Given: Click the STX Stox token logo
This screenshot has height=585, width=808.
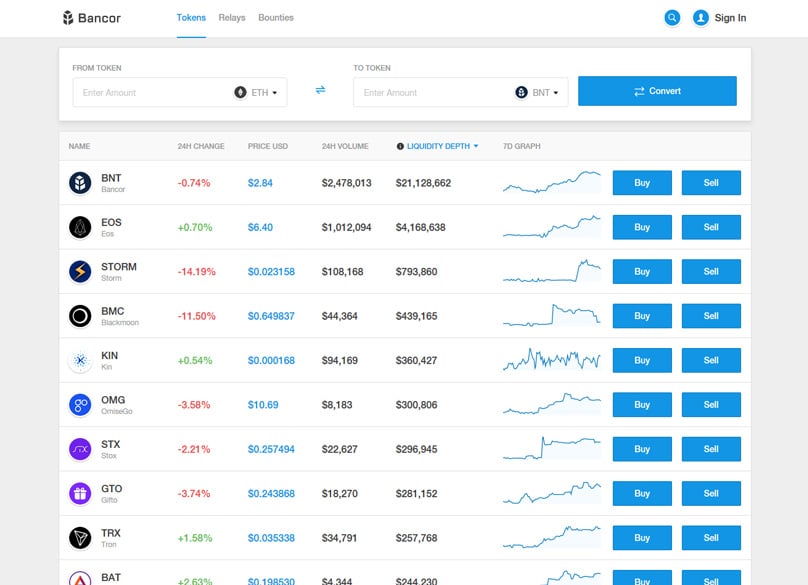Looking at the screenshot, I should pyautogui.click(x=80, y=449).
